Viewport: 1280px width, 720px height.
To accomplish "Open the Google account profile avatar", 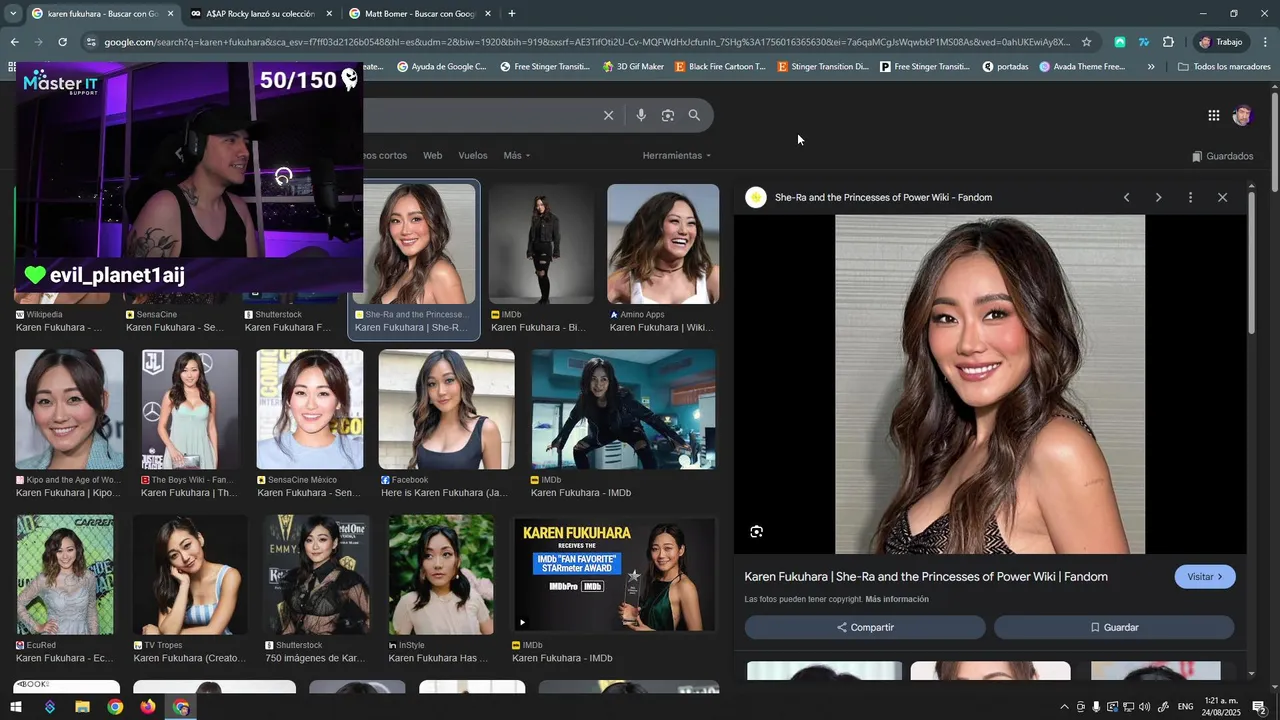I will (1242, 116).
